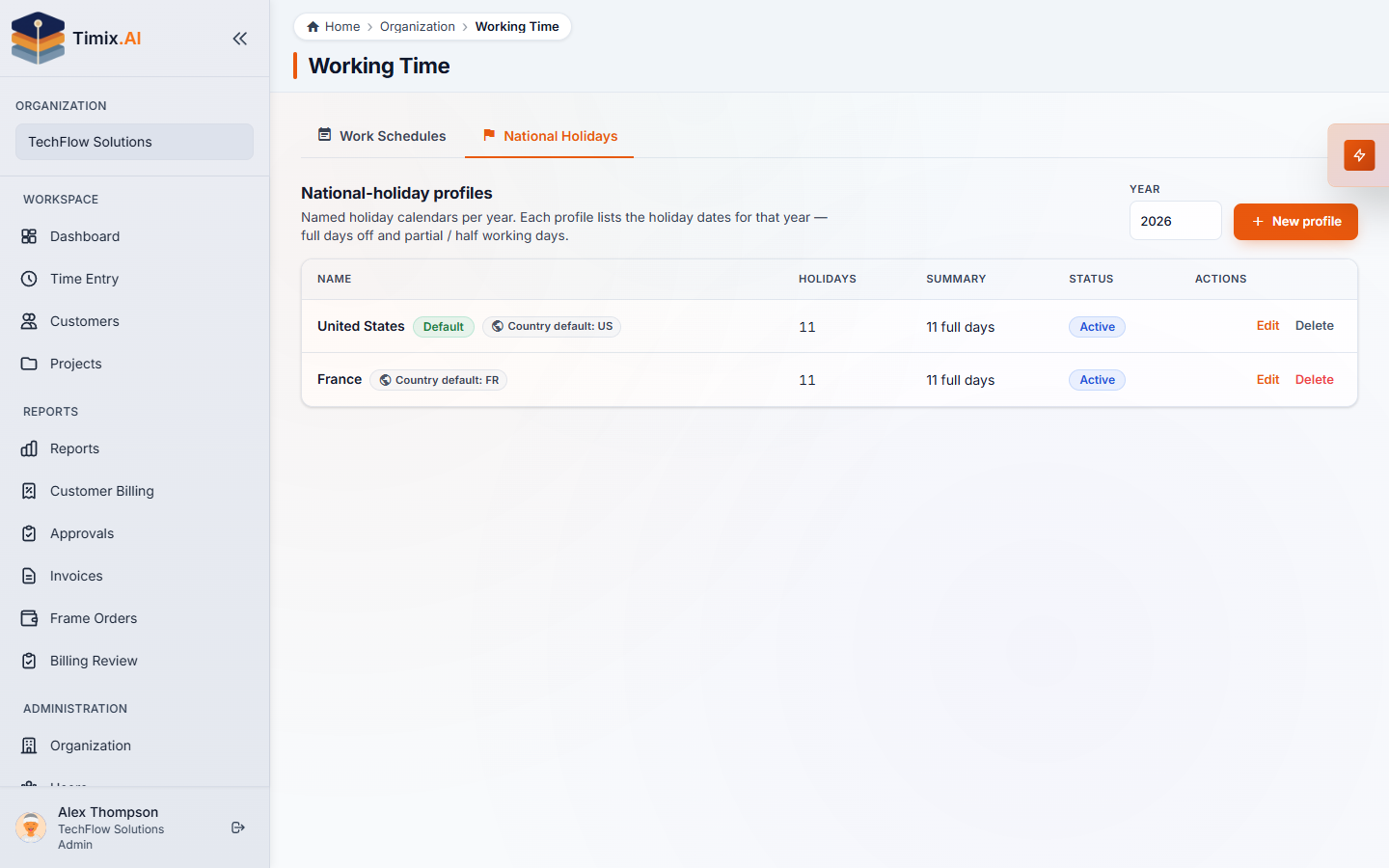Click the Projects folder icon
The image size is (1389, 868).
[29, 364]
